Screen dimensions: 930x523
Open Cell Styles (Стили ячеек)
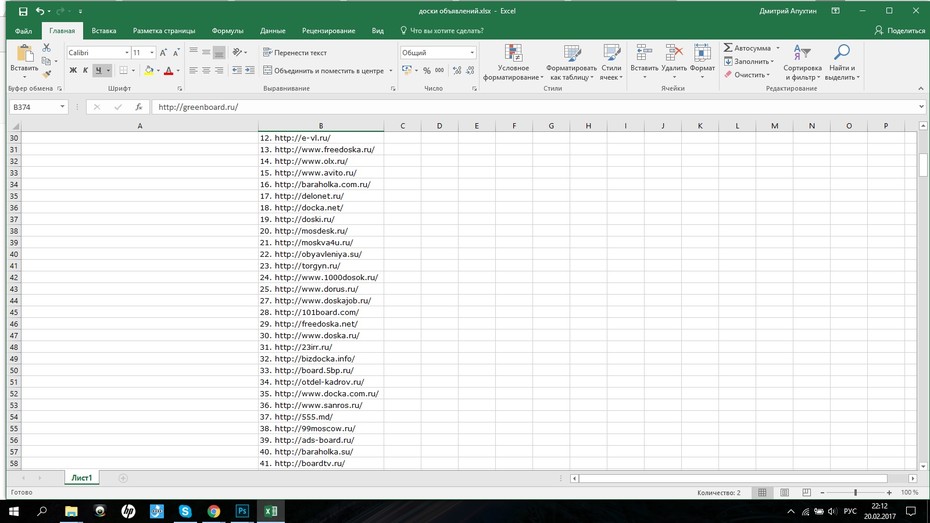[611, 62]
